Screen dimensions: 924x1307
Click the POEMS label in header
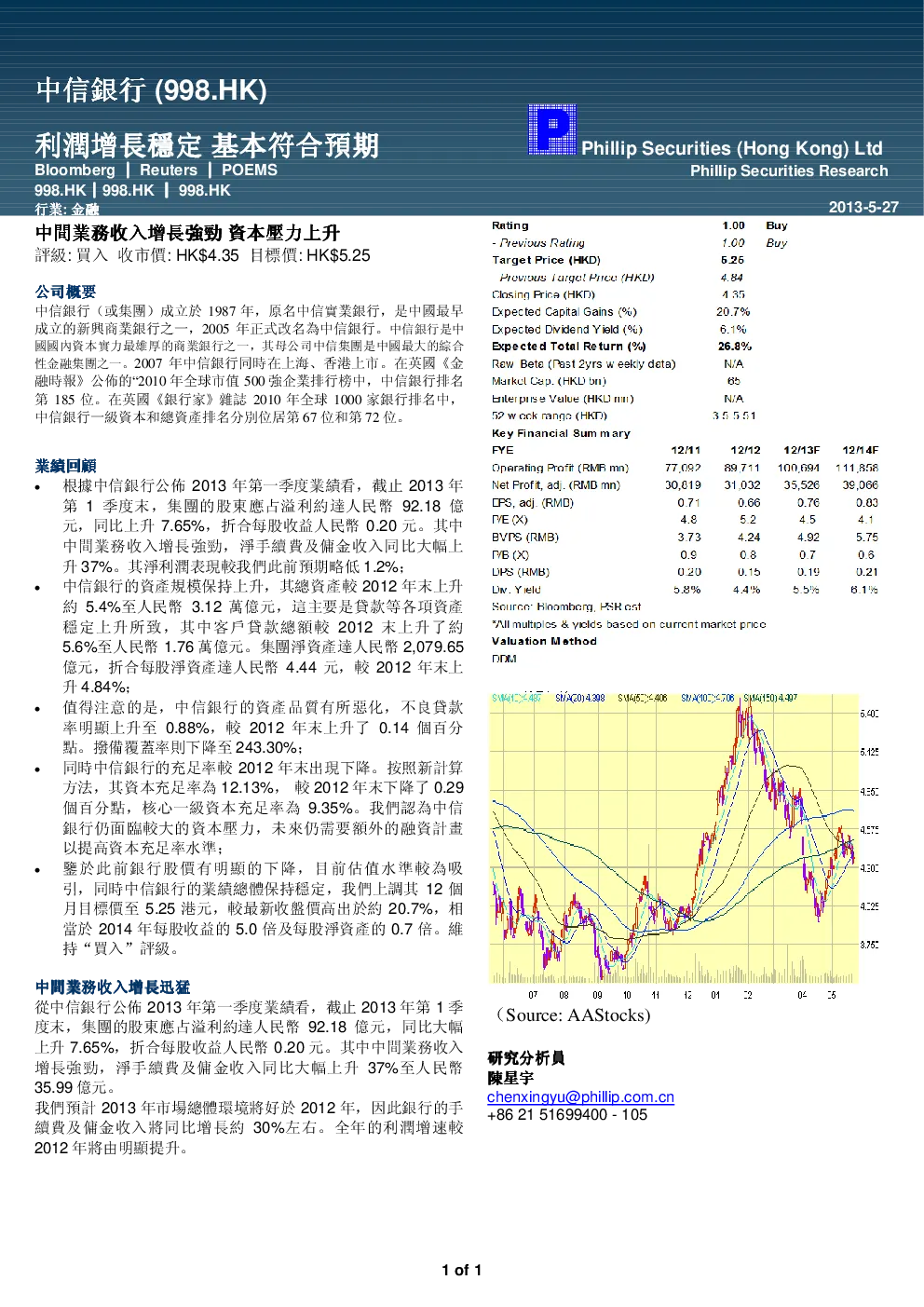[x=250, y=170]
